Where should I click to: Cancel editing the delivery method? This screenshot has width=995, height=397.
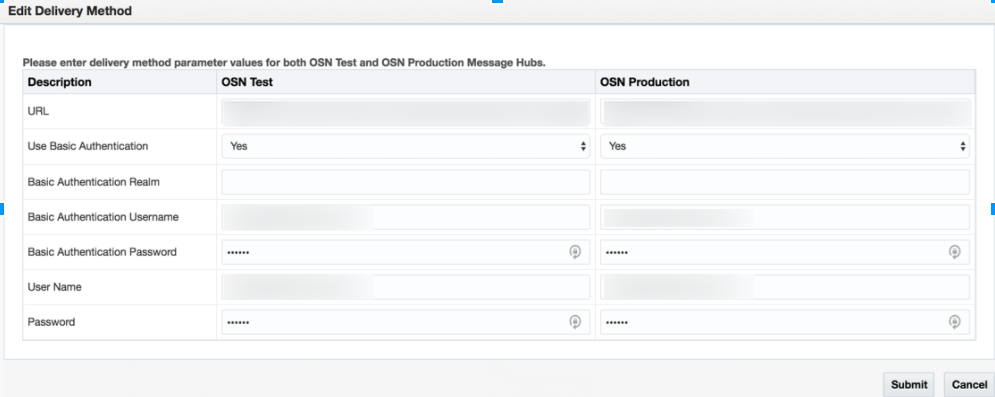point(969,384)
